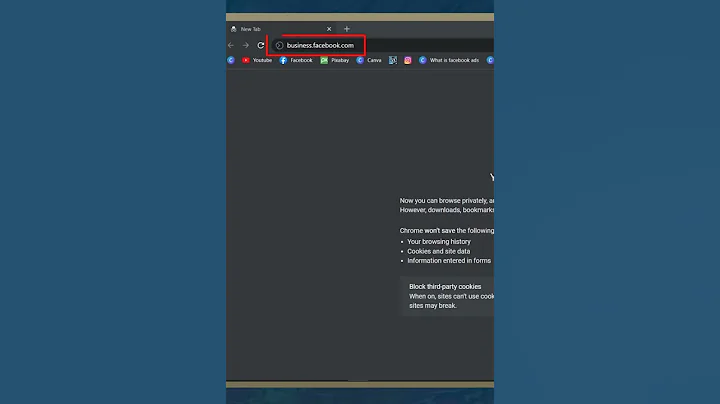Click the 'Block third-party cookies' heading
Screen dimensions: 720x404
(445, 286)
